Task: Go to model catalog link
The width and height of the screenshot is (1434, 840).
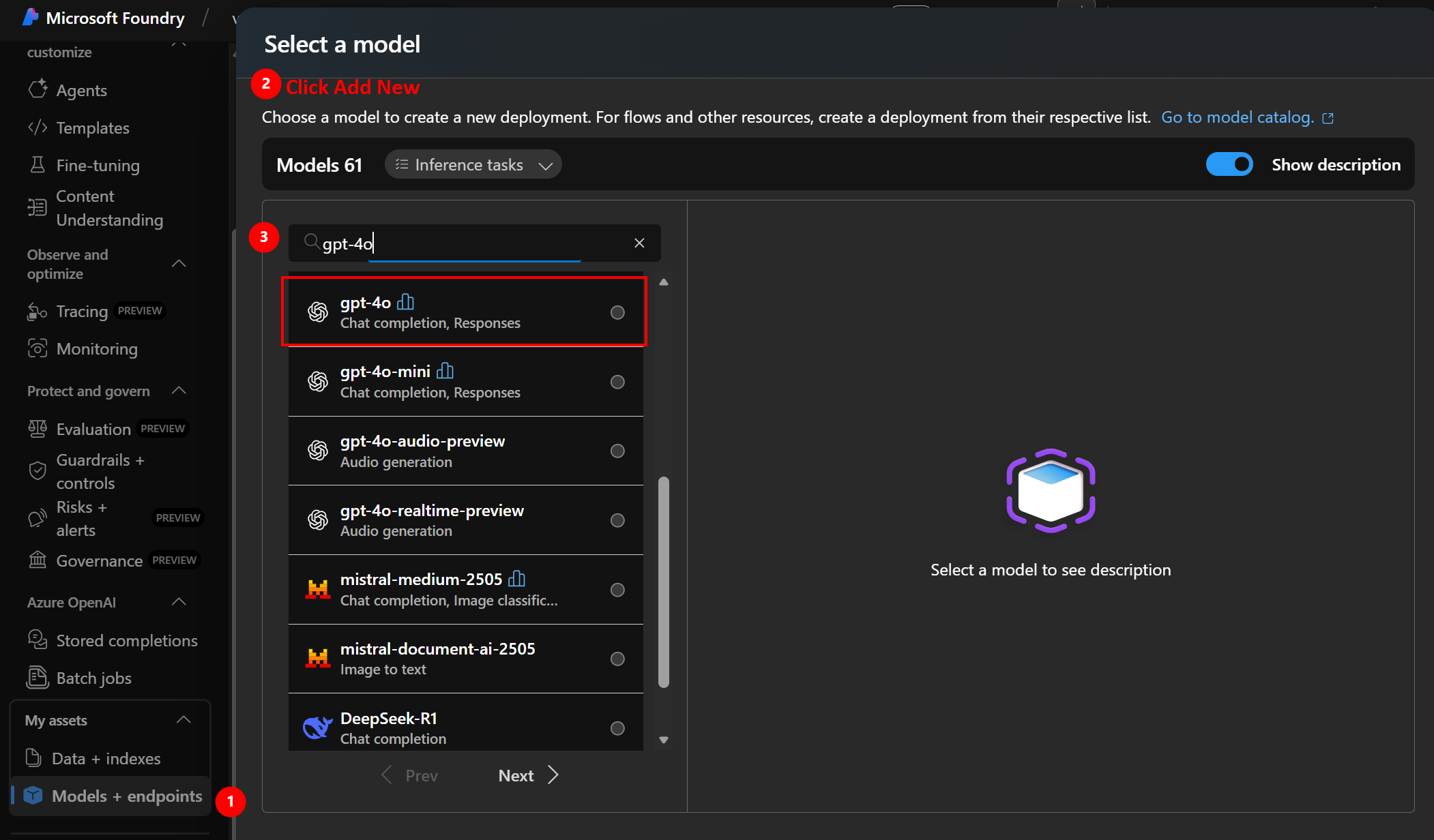Action: 1238,117
